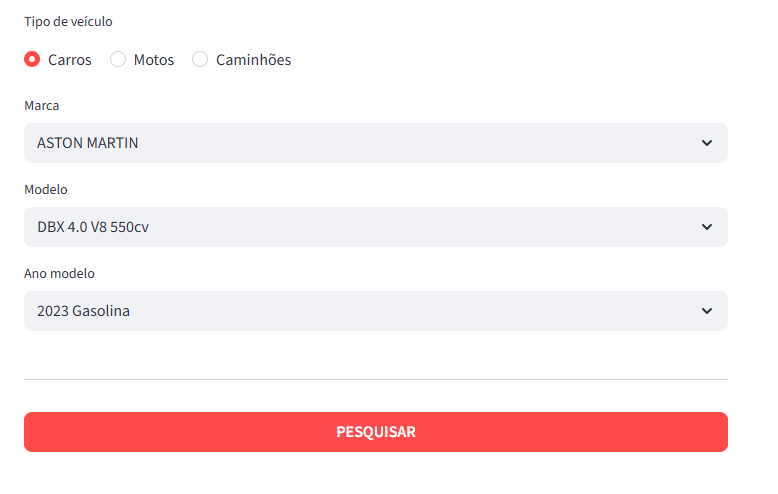Click the chevron arrow in Ano modelo dropdown
Viewport: 778px width, 494px height.
707,311
